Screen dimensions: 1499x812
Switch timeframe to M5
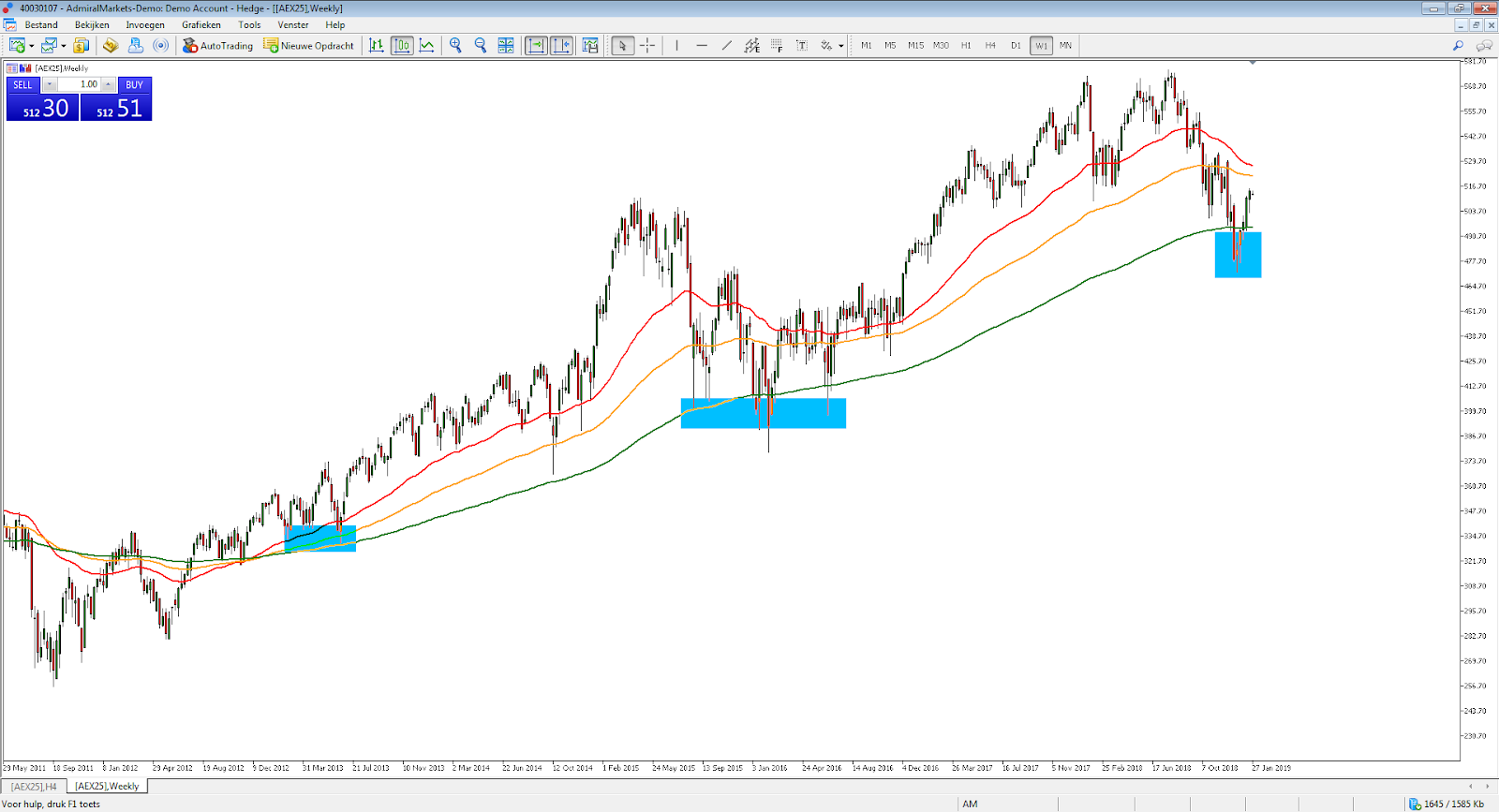click(x=890, y=45)
